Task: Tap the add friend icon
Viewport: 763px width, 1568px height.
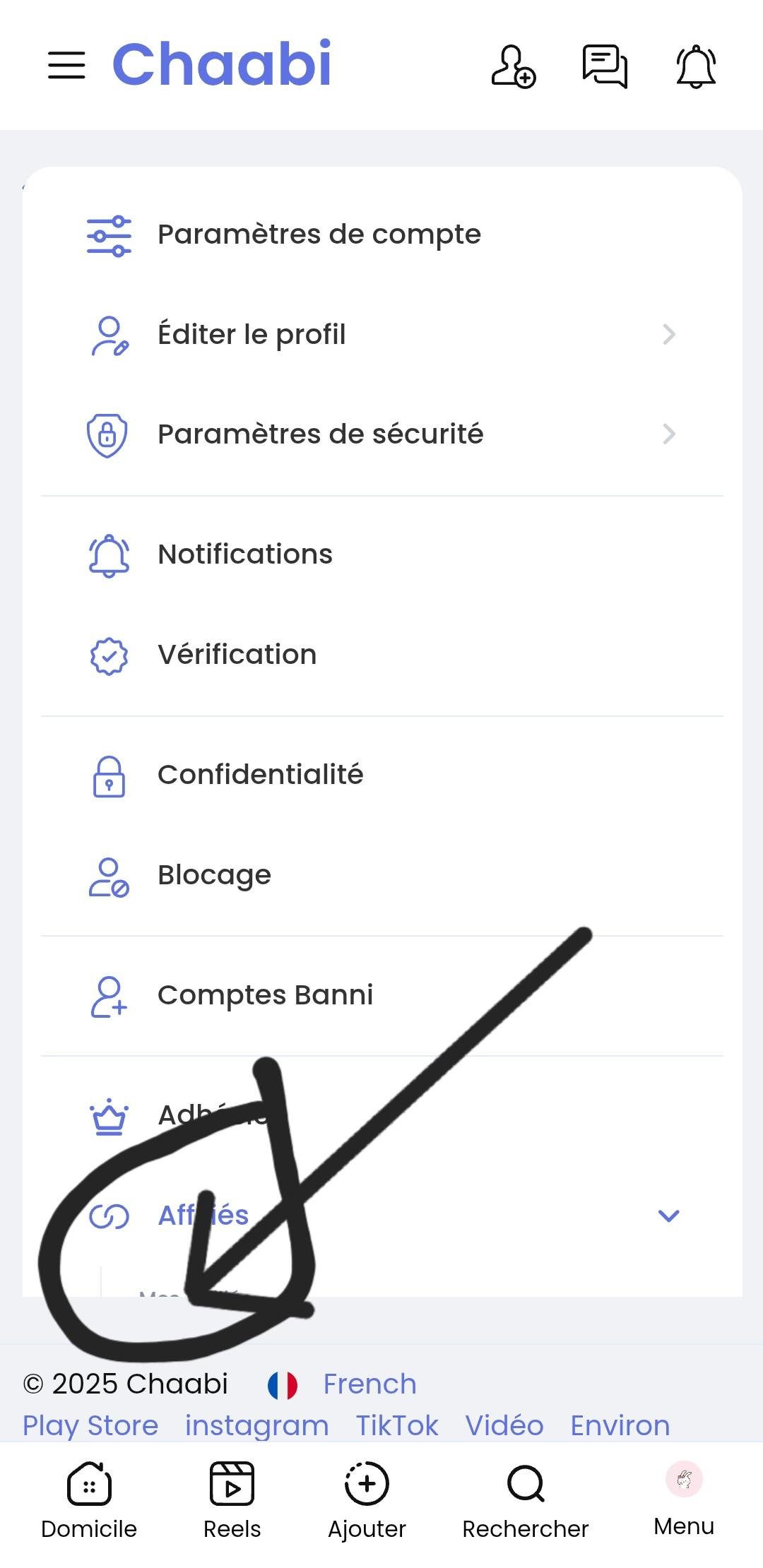Action: click(514, 66)
